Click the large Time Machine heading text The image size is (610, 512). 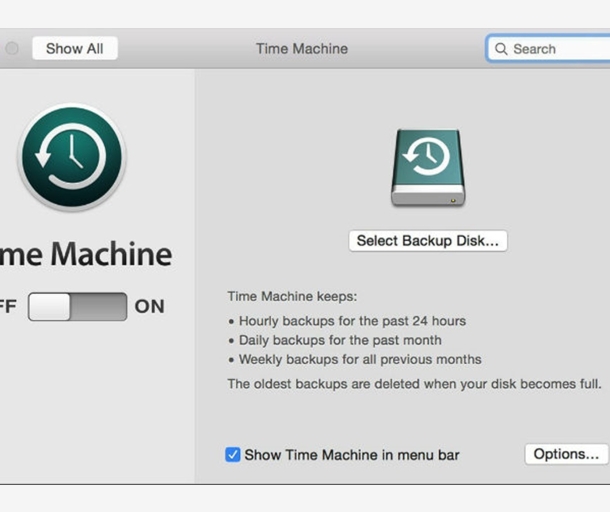coord(86,254)
